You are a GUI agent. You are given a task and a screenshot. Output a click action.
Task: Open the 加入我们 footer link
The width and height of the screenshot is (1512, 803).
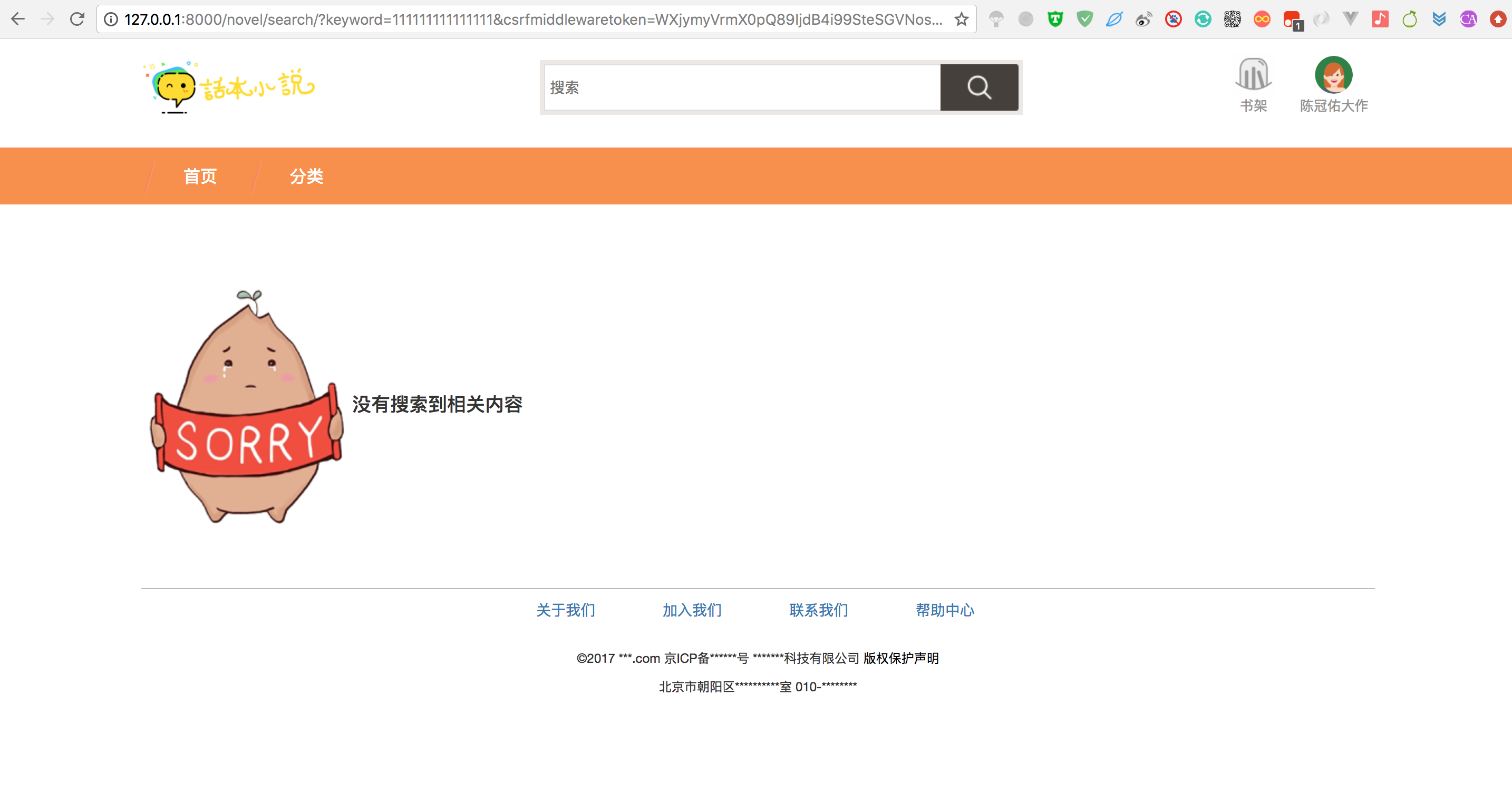point(692,610)
